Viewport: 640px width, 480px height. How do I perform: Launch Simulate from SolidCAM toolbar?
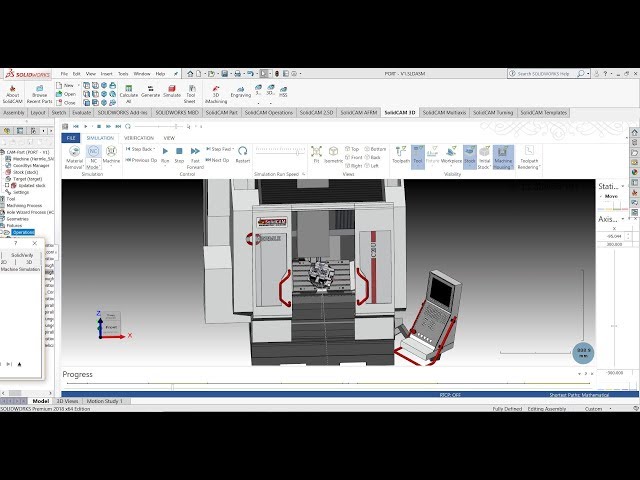pos(172,91)
